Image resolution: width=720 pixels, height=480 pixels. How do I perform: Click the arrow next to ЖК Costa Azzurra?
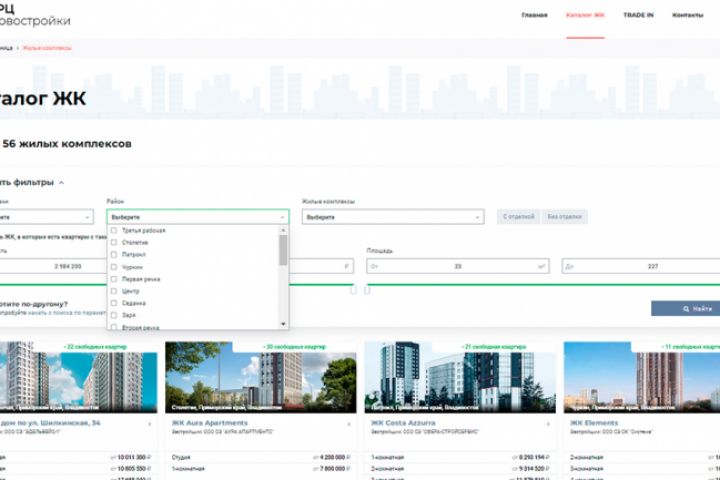548,424
